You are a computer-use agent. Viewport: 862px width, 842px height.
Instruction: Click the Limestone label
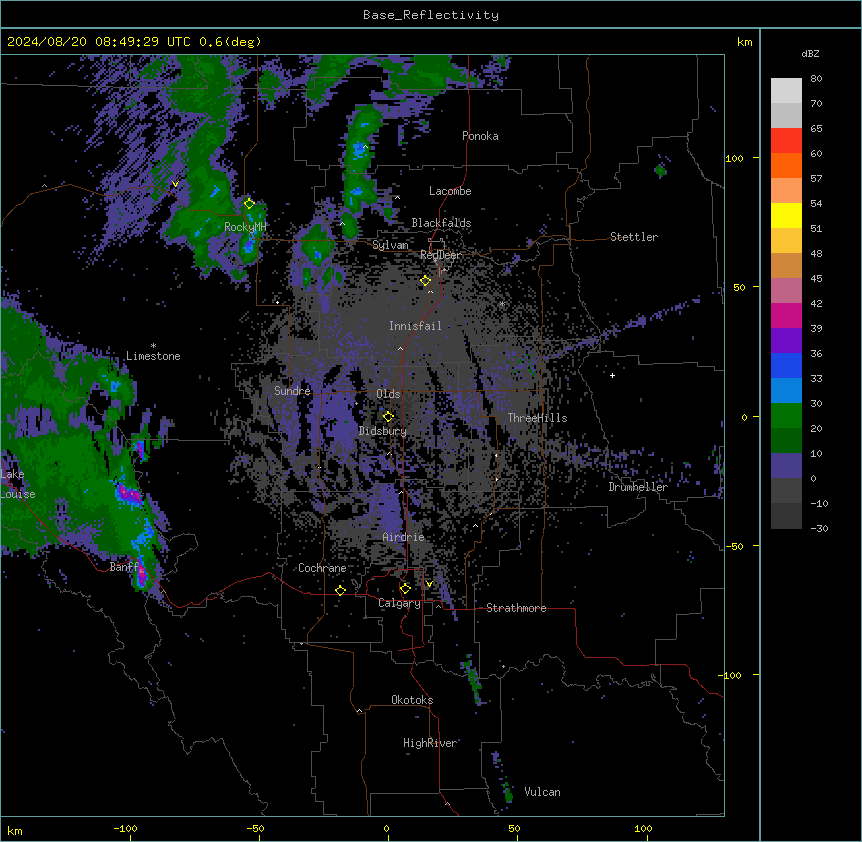[153, 356]
